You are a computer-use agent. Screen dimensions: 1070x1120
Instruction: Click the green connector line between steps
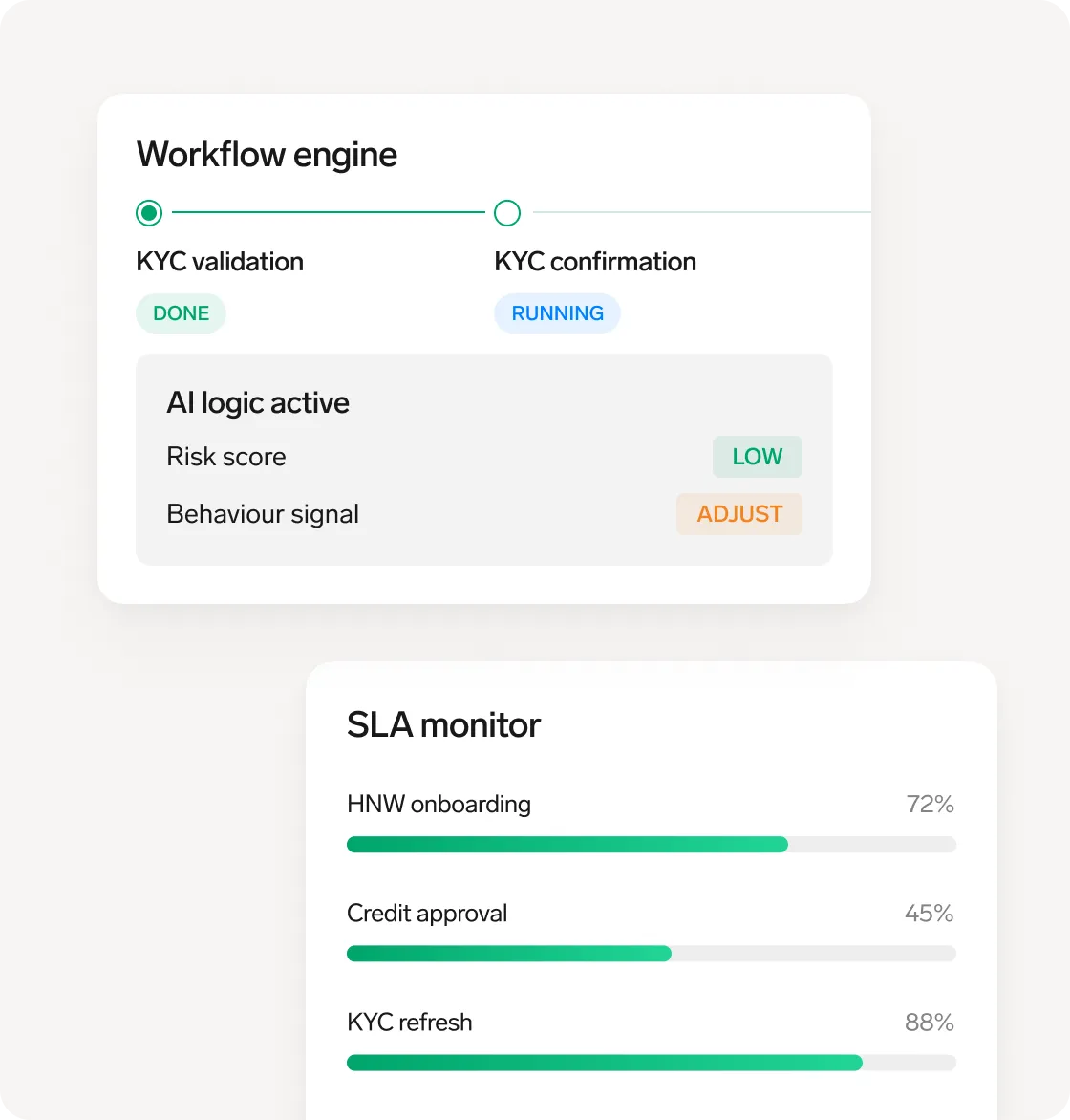[x=329, y=212]
